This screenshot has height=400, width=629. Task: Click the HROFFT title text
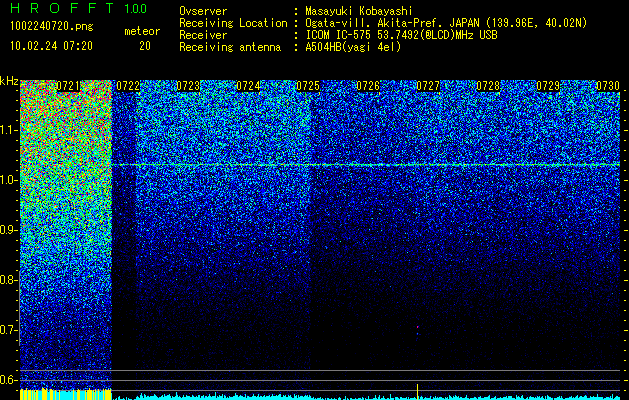coord(62,8)
